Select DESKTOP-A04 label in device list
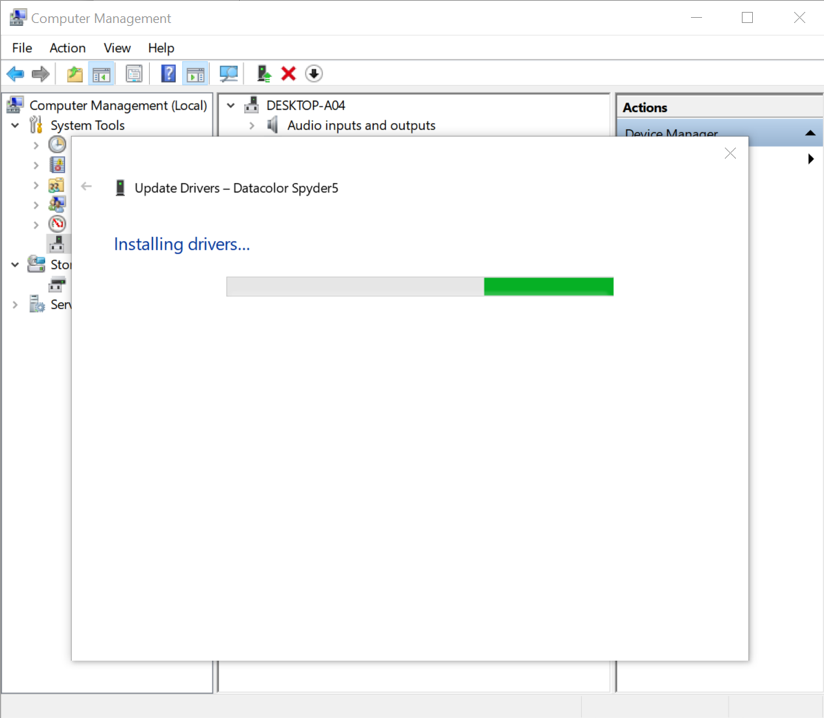824x718 pixels. [x=305, y=105]
